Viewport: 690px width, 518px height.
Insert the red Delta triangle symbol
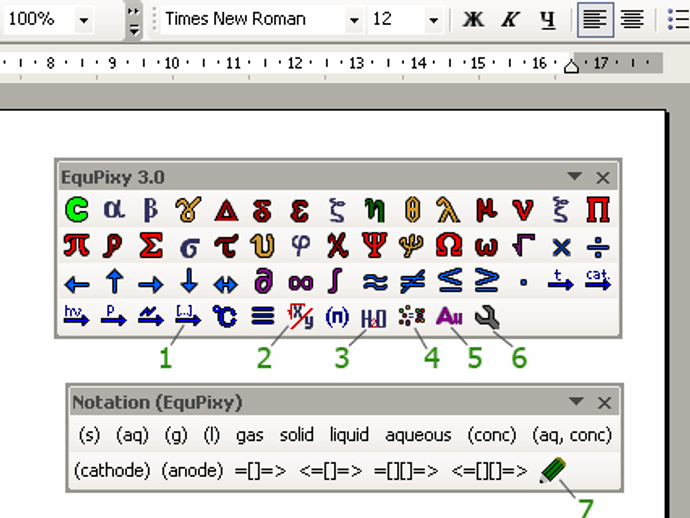point(226,209)
